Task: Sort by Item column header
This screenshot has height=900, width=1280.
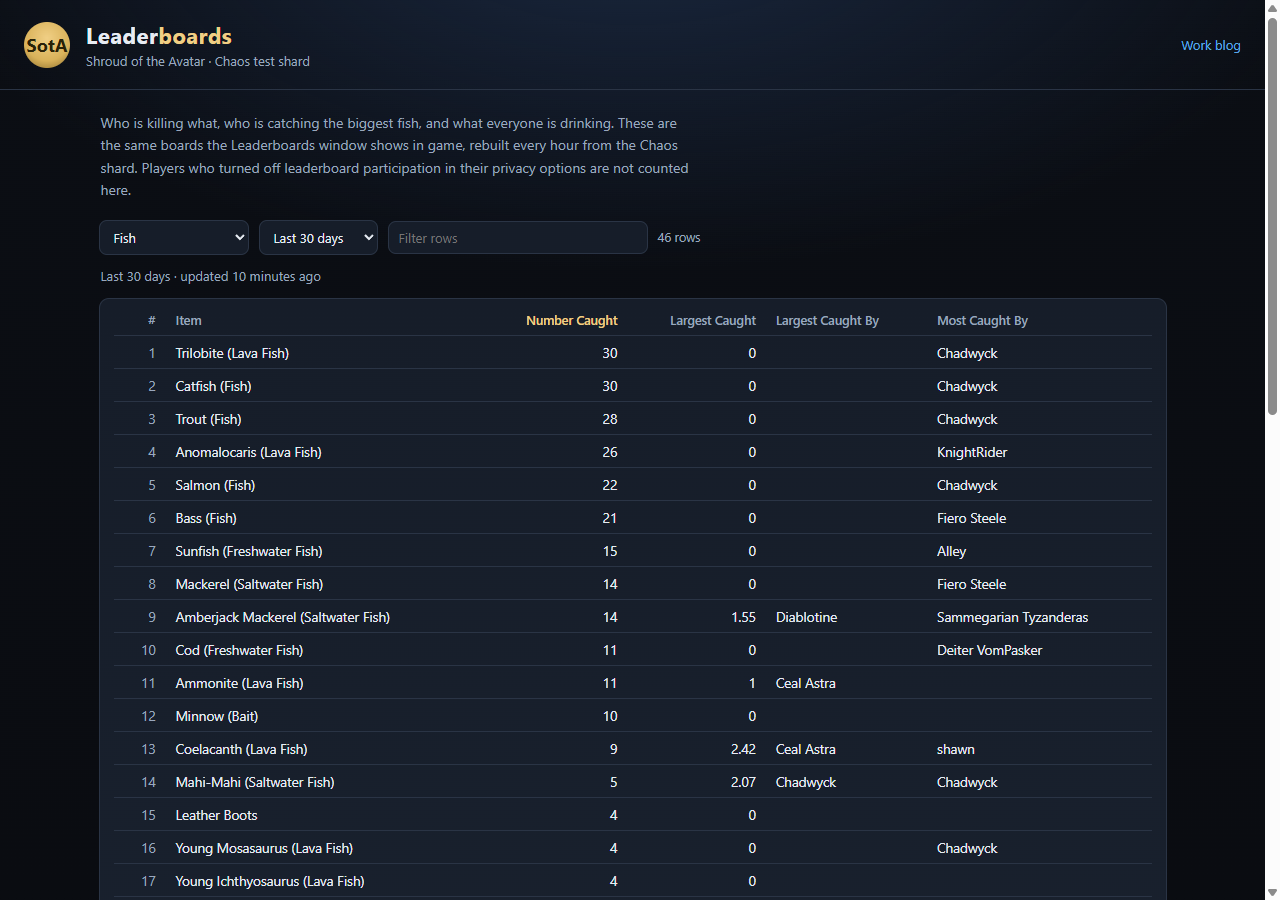Action: (x=188, y=321)
